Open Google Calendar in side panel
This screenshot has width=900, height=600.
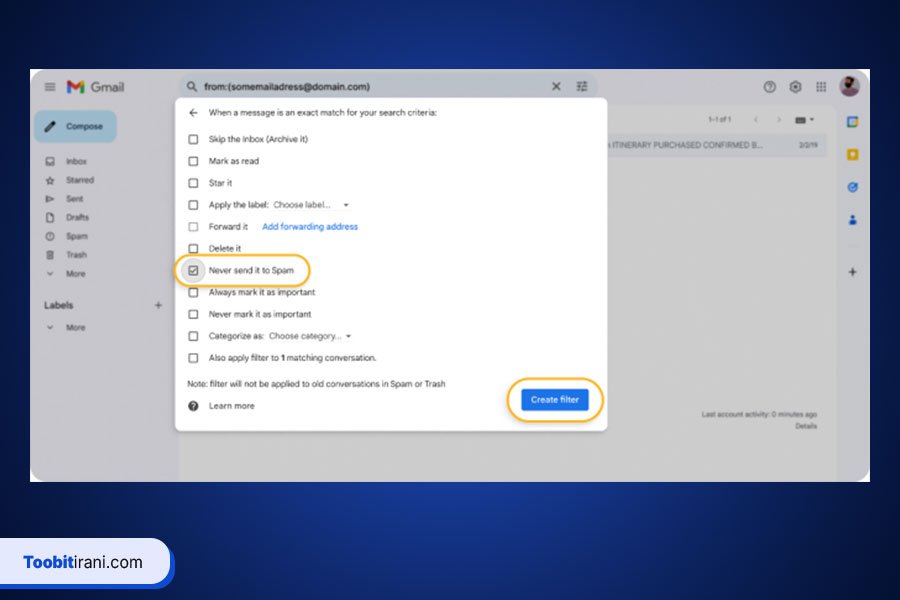(x=852, y=122)
